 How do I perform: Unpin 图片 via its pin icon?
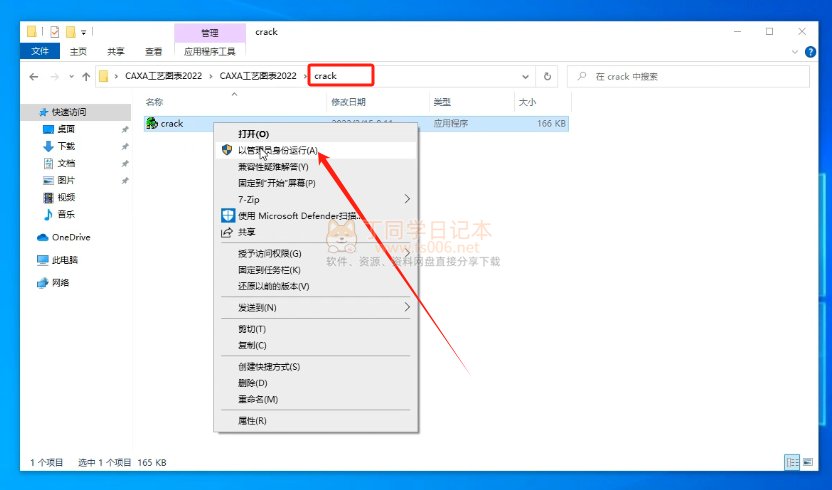tap(125, 180)
